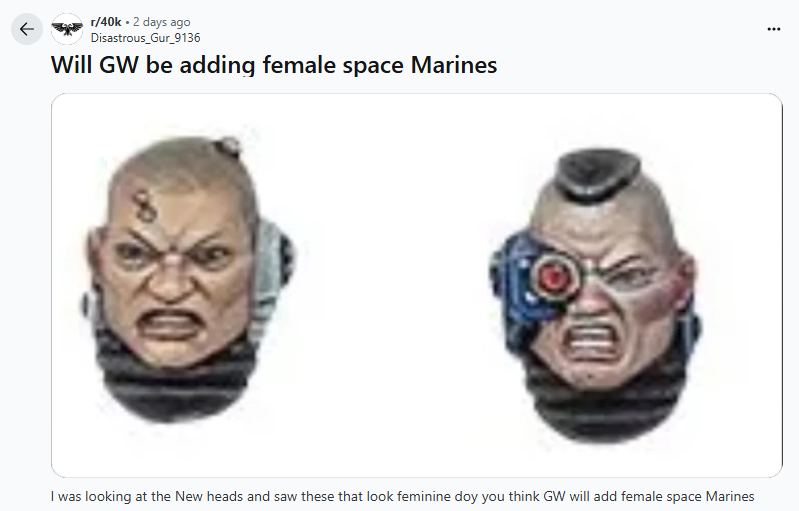
Task: Go to the r/40k subreddit link
Action: [x=106, y=22]
